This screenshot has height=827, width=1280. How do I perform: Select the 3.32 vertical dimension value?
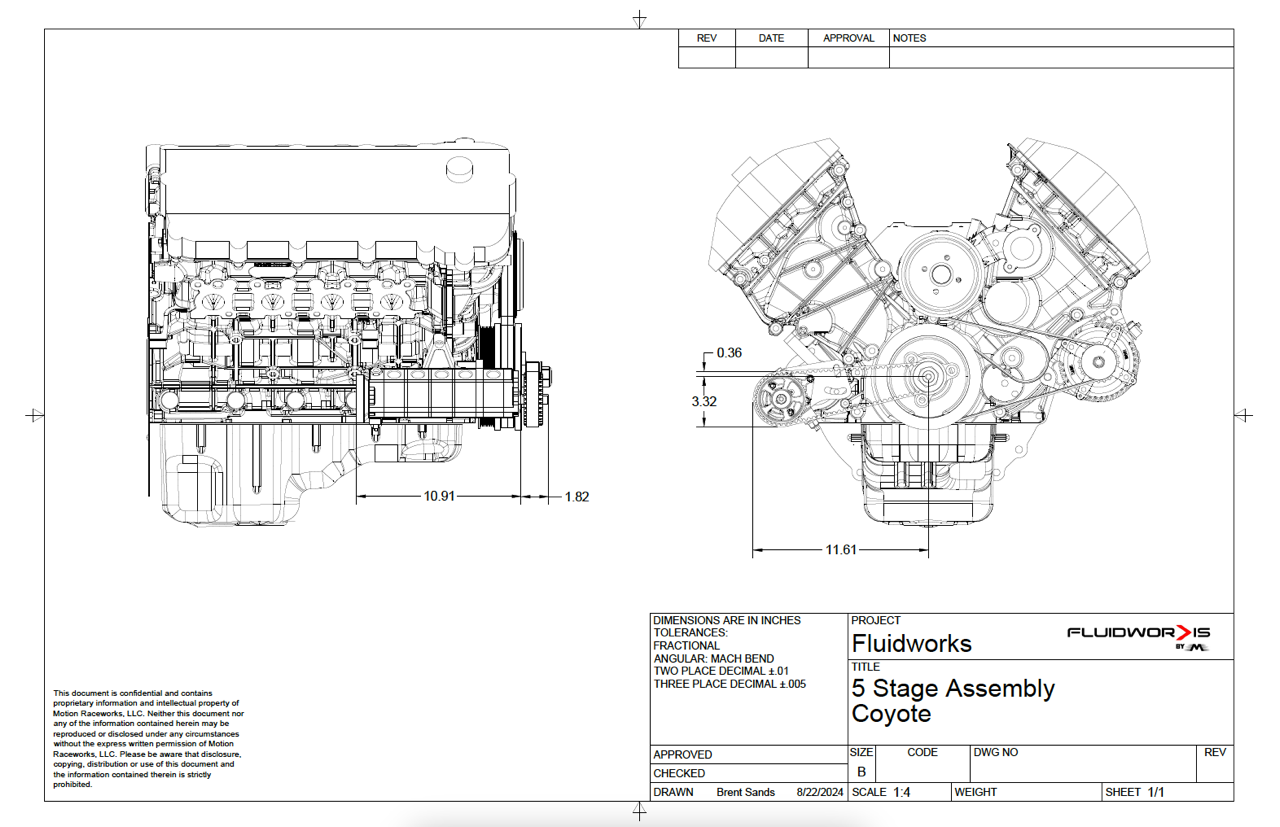(704, 401)
